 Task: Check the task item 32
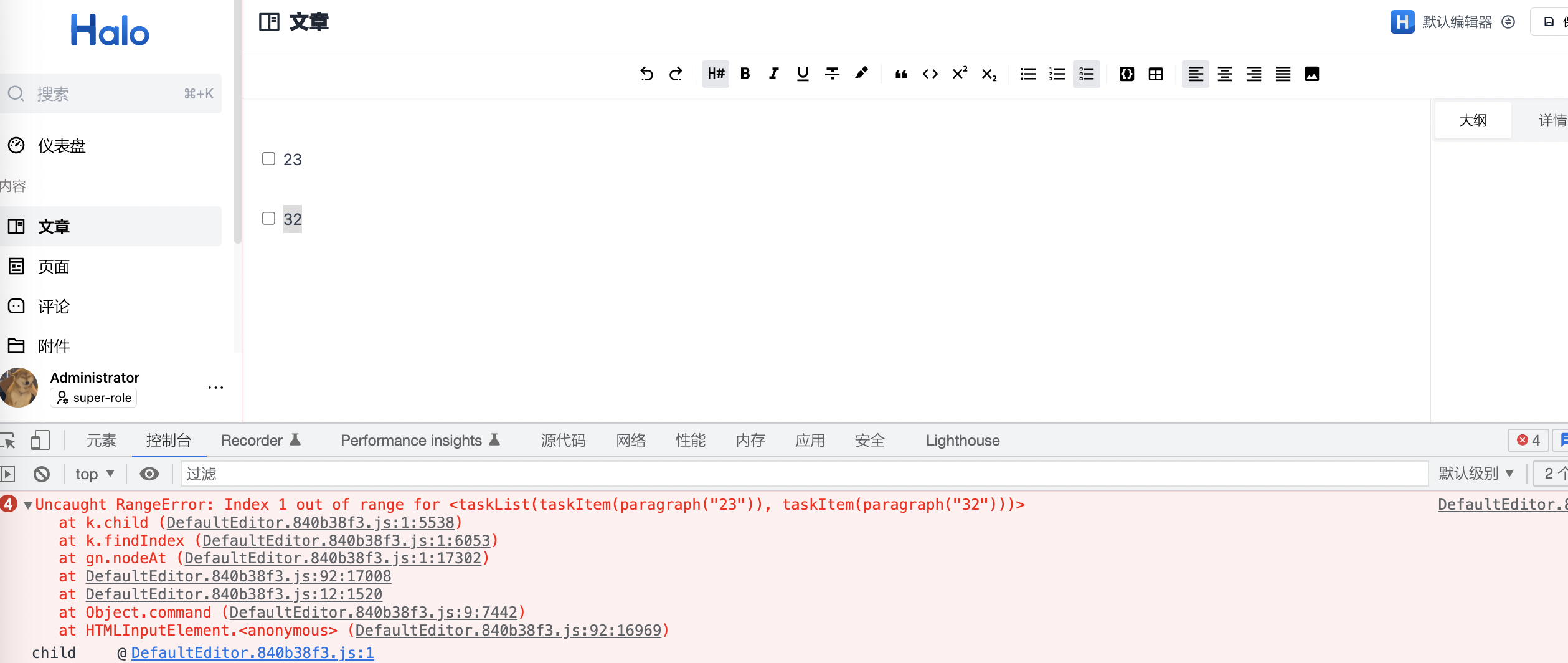pyautogui.click(x=268, y=219)
